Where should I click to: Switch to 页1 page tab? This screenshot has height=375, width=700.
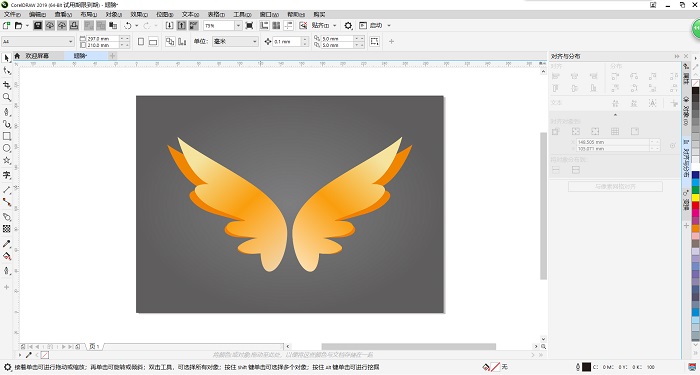click(x=94, y=346)
